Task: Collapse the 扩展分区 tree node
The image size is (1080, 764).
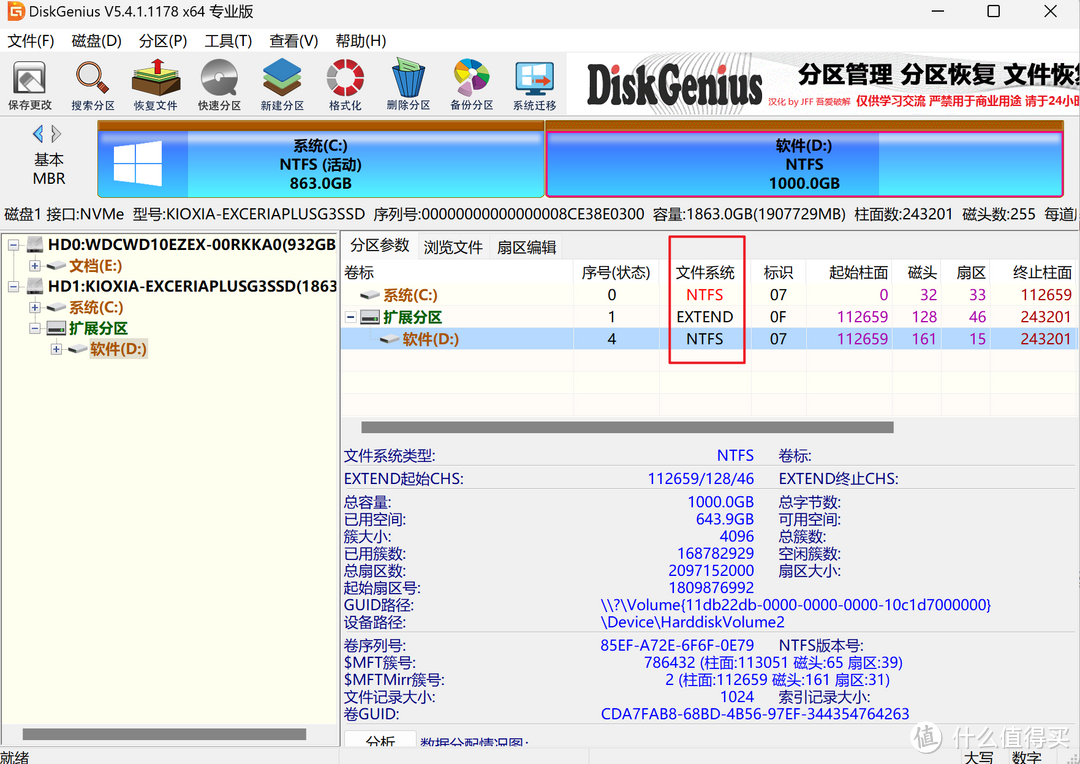Action: pos(35,328)
